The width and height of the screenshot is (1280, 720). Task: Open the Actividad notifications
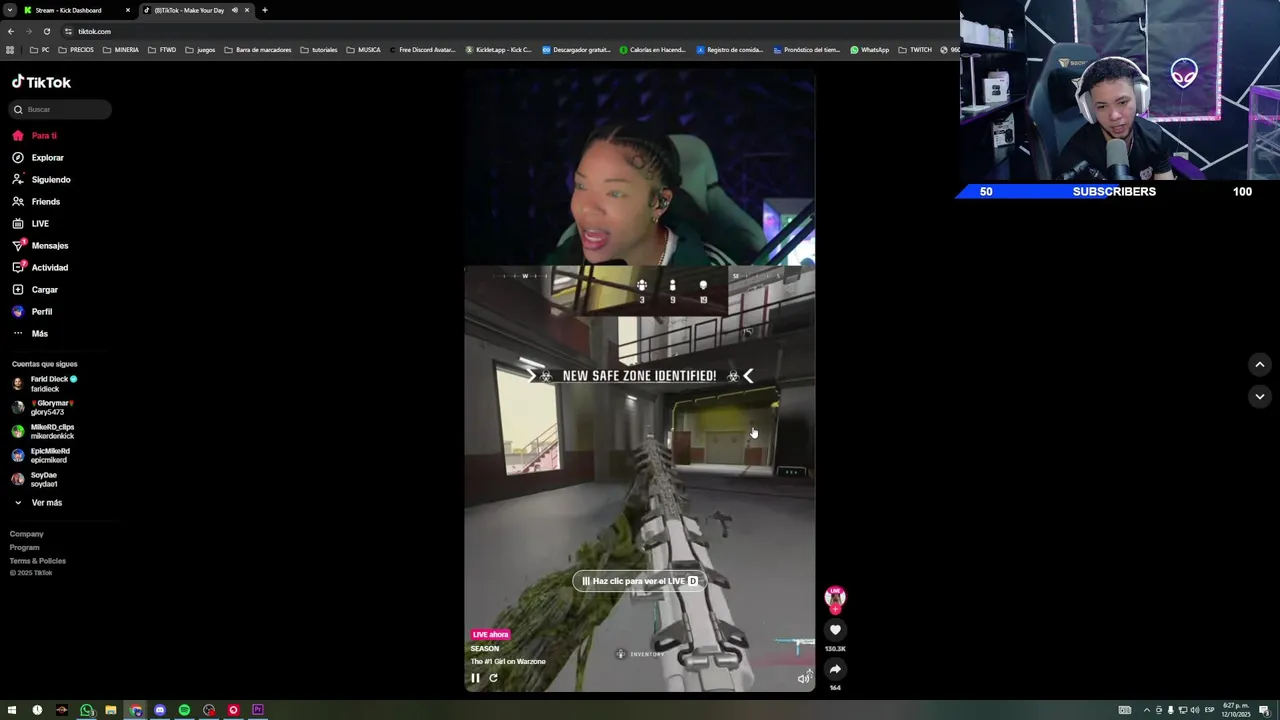(40, 268)
